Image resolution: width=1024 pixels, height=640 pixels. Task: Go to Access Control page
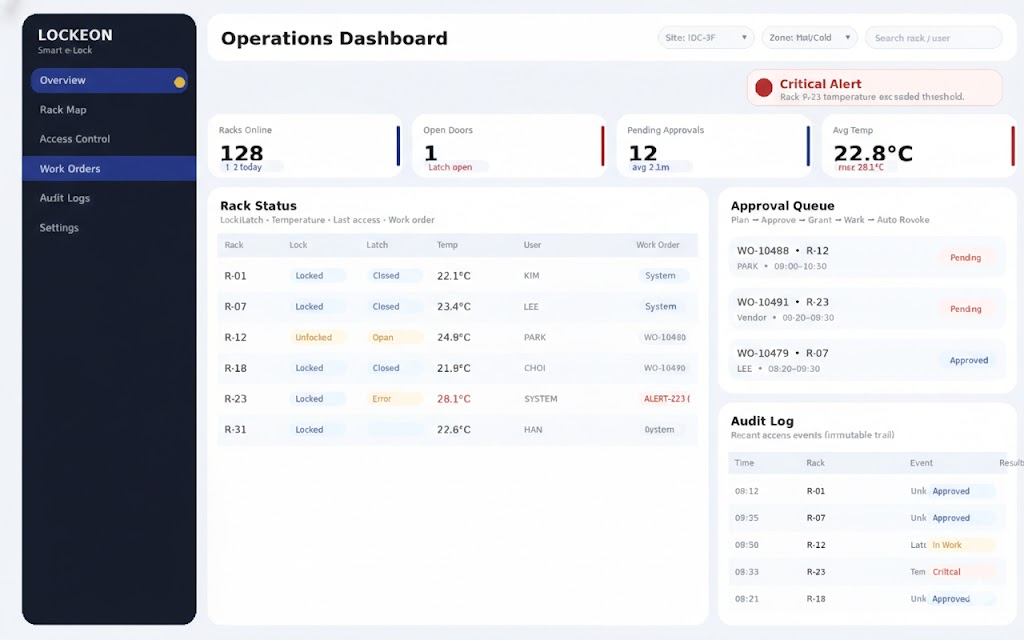75,139
